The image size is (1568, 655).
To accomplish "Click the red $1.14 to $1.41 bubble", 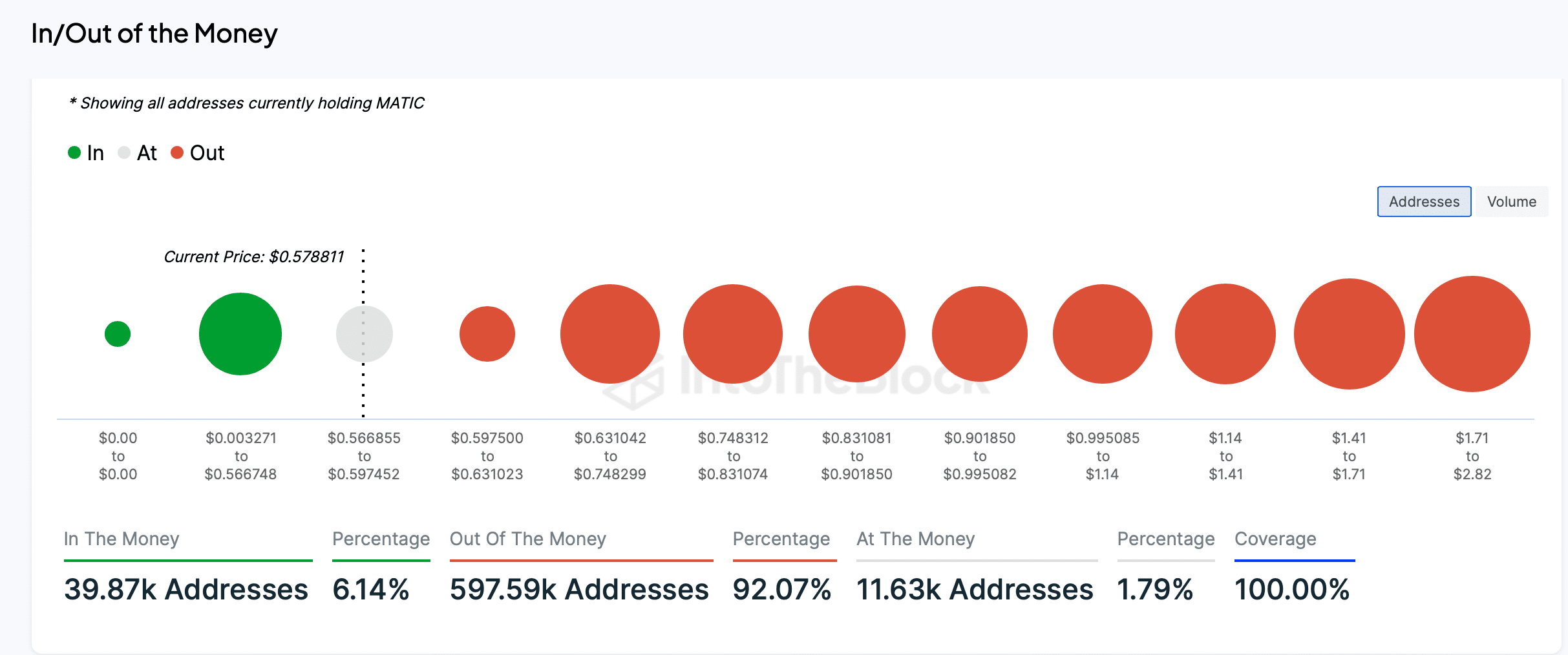I will point(1225,334).
